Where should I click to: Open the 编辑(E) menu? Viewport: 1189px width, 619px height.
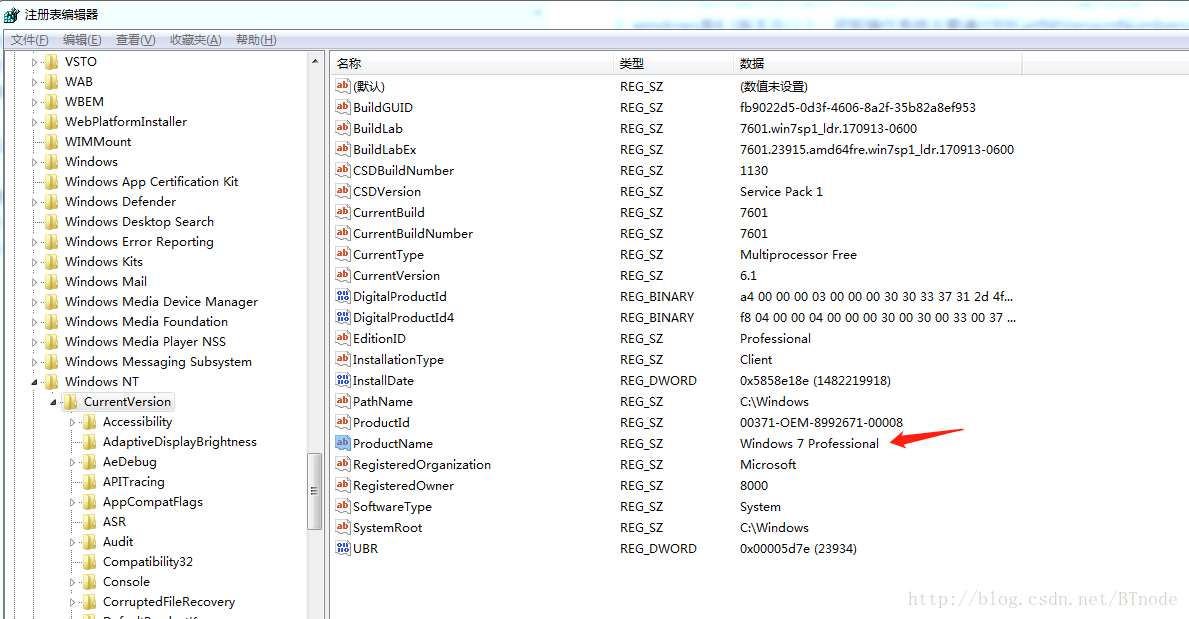[82, 40]
